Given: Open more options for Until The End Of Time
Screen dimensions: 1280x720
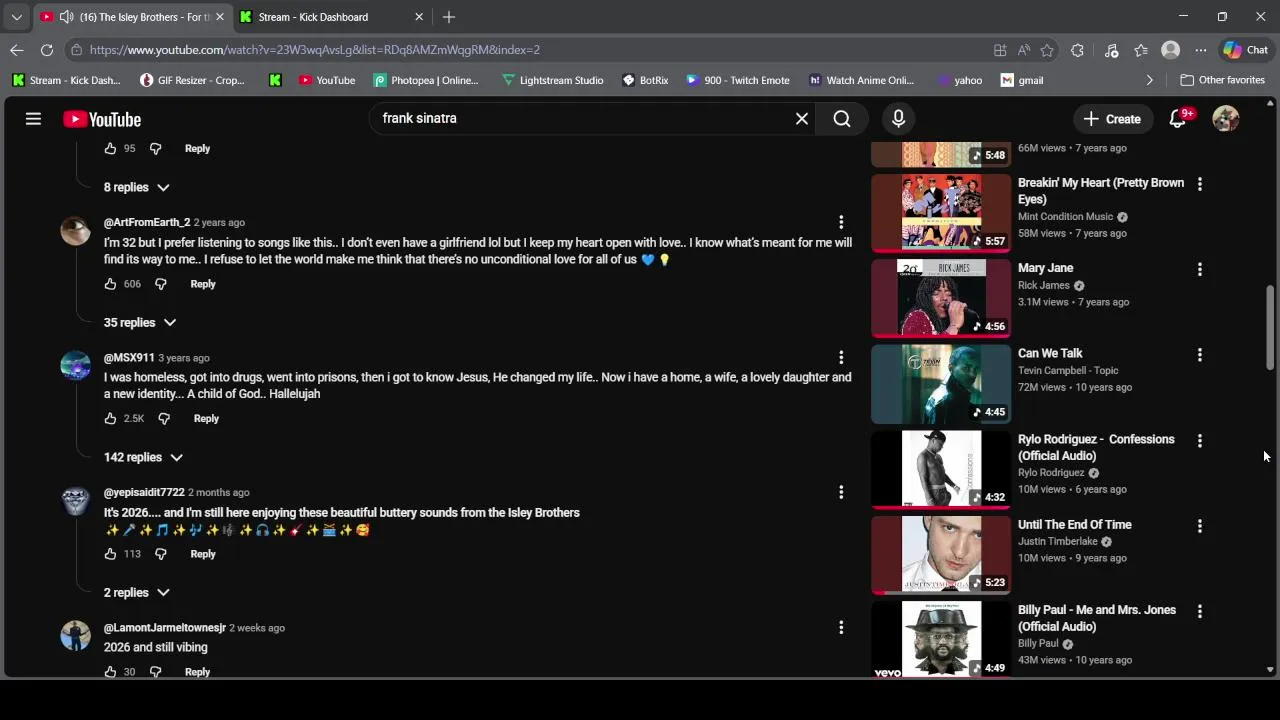Looking at the screenshot, I should pyautogui.click(x=1200, y=526).
